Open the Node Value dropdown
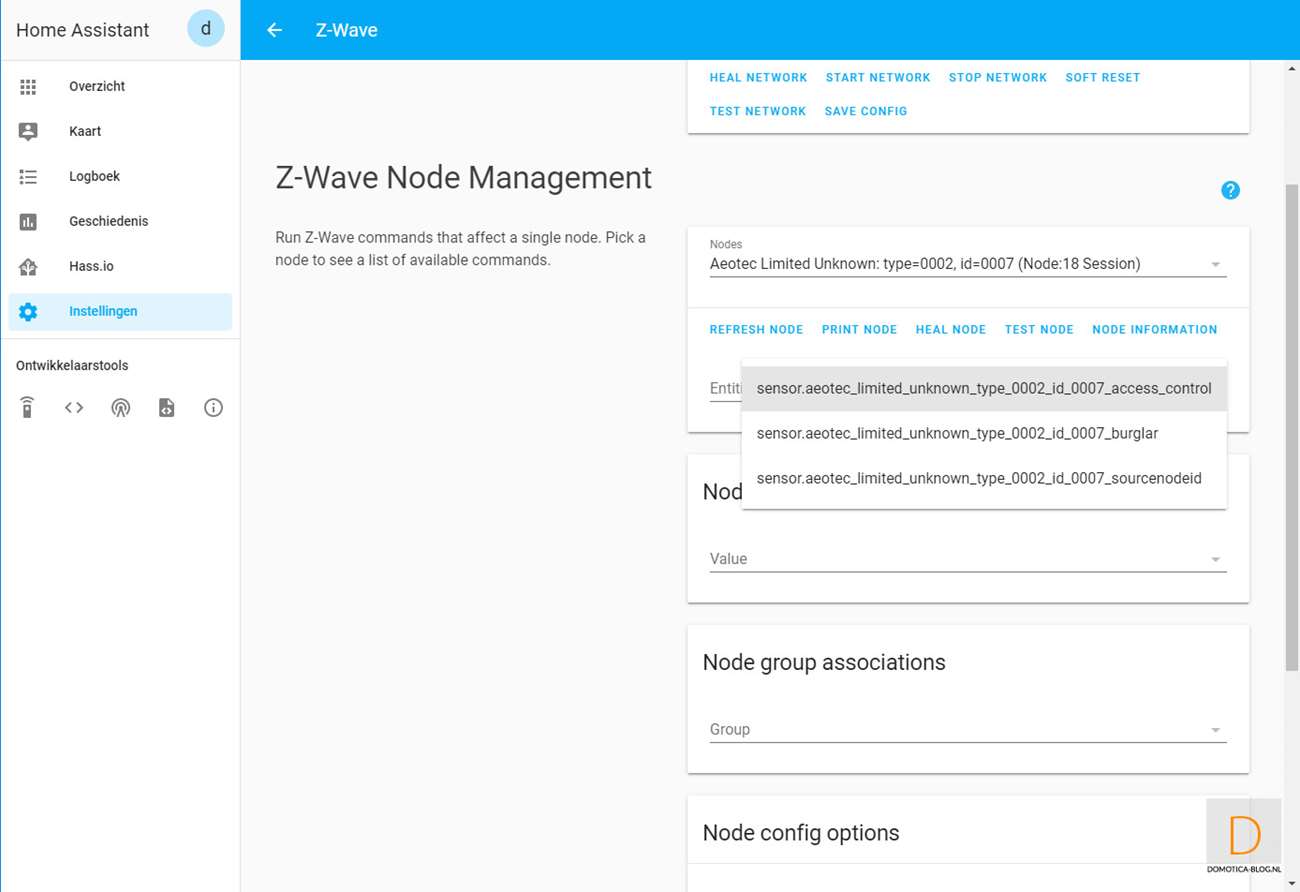 click(x=967, y=559)
